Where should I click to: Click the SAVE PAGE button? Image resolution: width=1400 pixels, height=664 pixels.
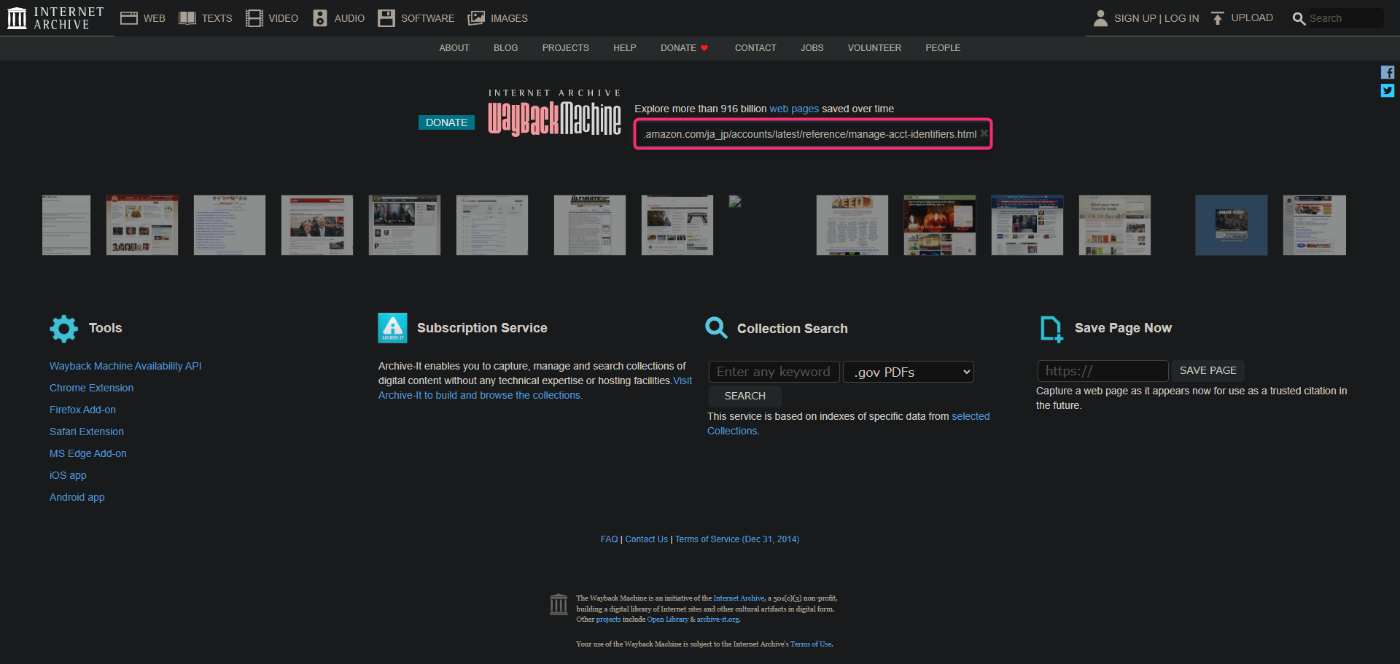(1208, 371)
